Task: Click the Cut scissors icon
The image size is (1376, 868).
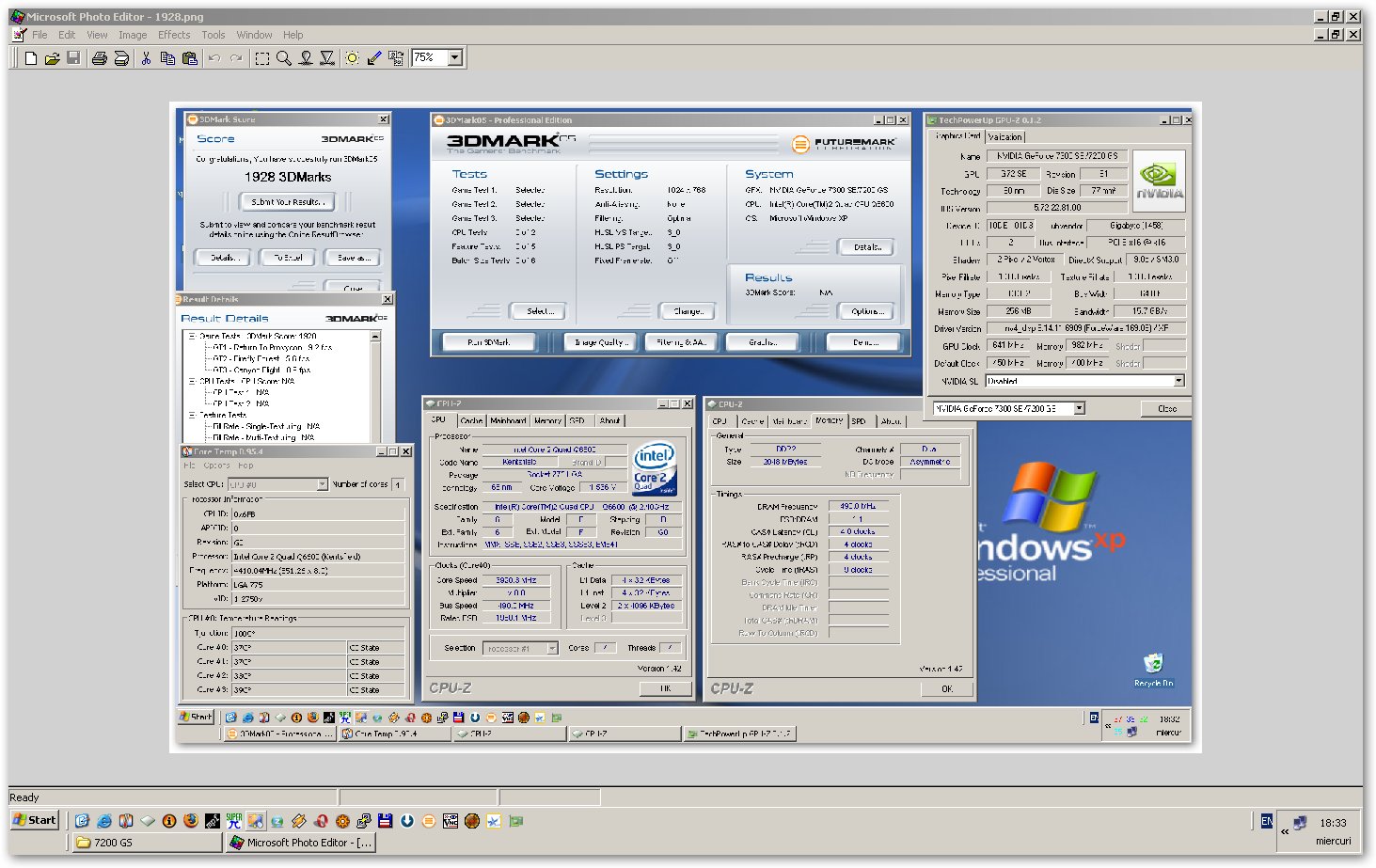Action: pos(146,58)
